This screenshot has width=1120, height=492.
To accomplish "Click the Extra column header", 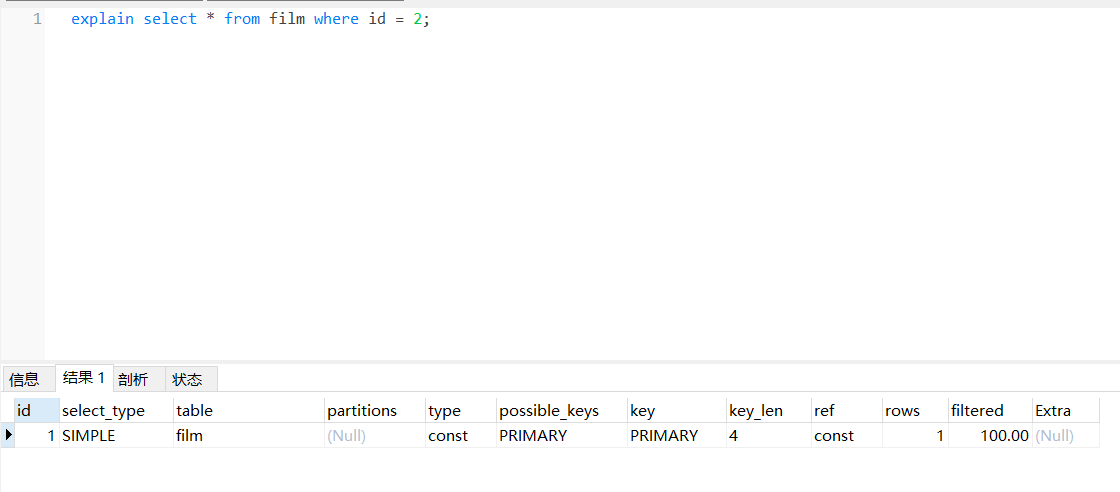I will click(1066, 411).
